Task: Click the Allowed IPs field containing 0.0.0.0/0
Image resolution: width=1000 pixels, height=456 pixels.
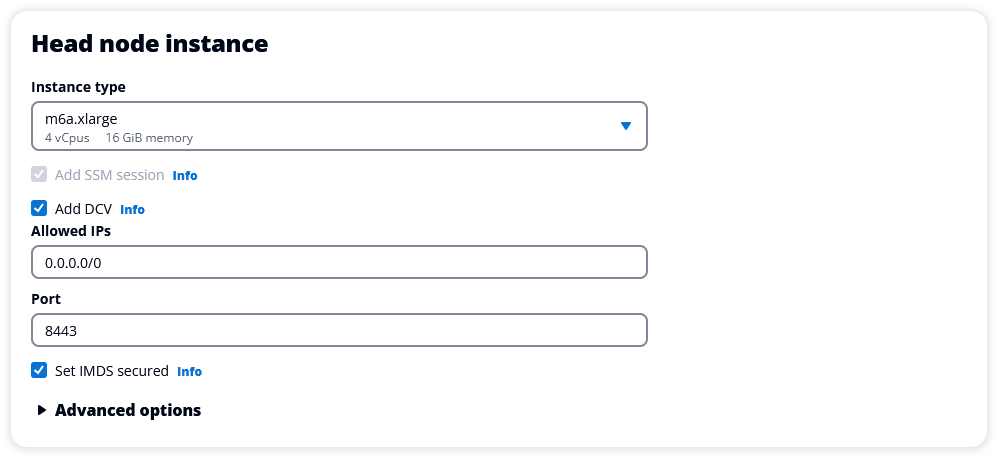Action: pos(339,262)
